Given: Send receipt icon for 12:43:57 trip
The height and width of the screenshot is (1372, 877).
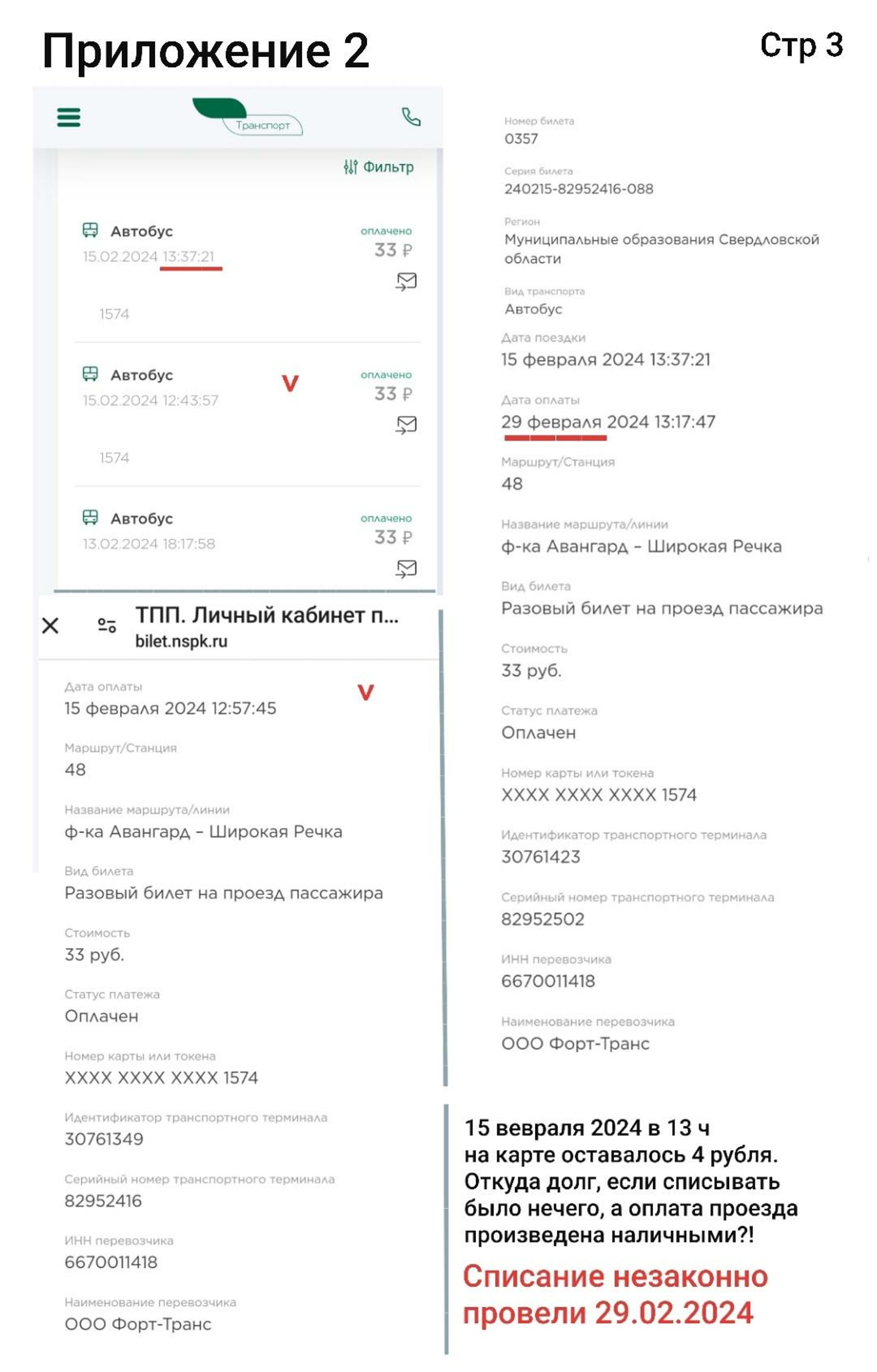Looking at the screenshot, I should point(407,425).
